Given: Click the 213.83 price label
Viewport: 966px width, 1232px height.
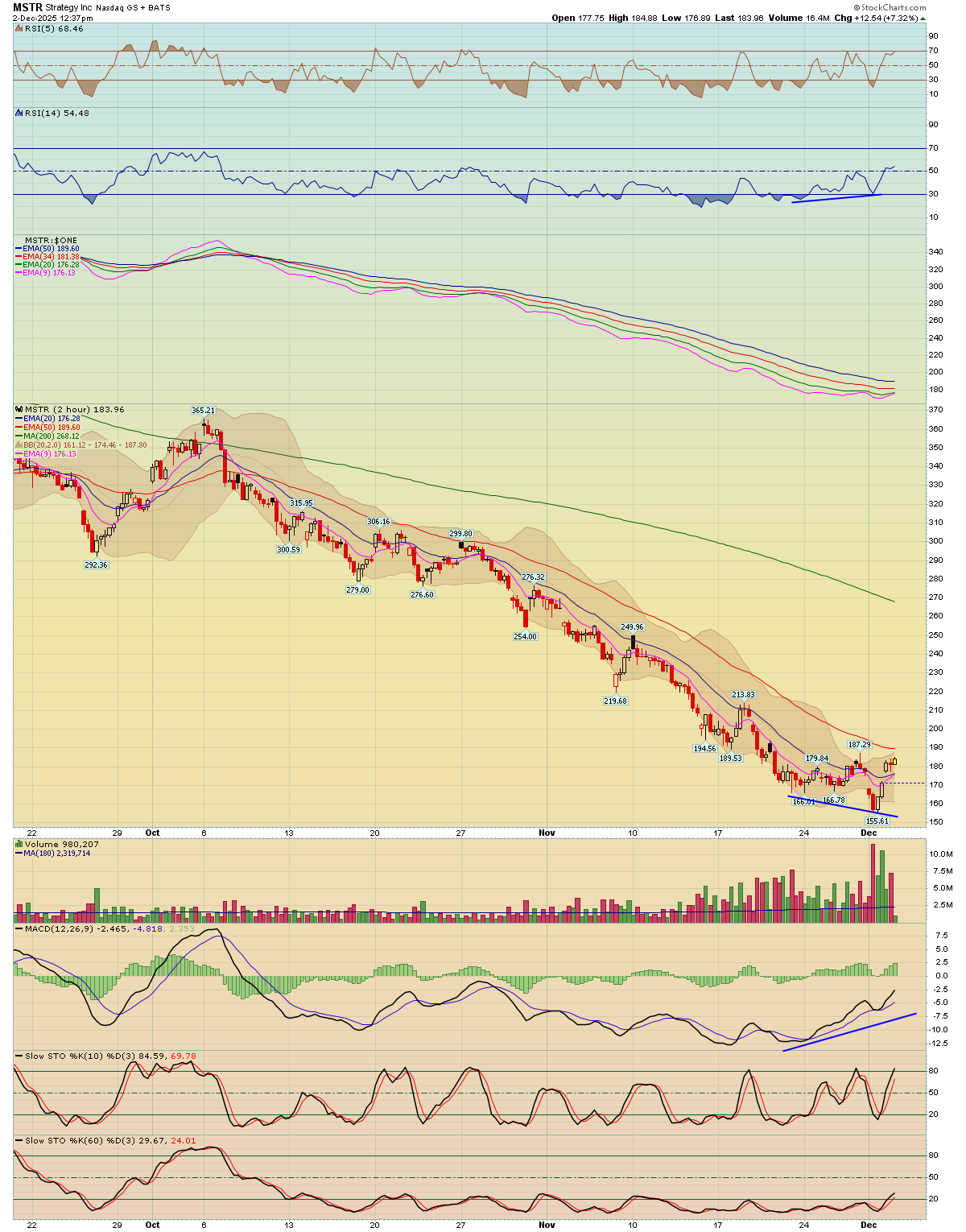Looking at the screenshot, I should point(743,694).
